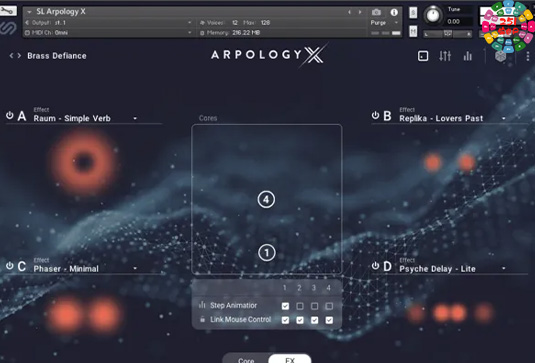The width and height of the screenshot is (535, 363).
Task: Uncheck Link Mouse Control for core 2
Action: pyautogui.click(x=300, y=320)
